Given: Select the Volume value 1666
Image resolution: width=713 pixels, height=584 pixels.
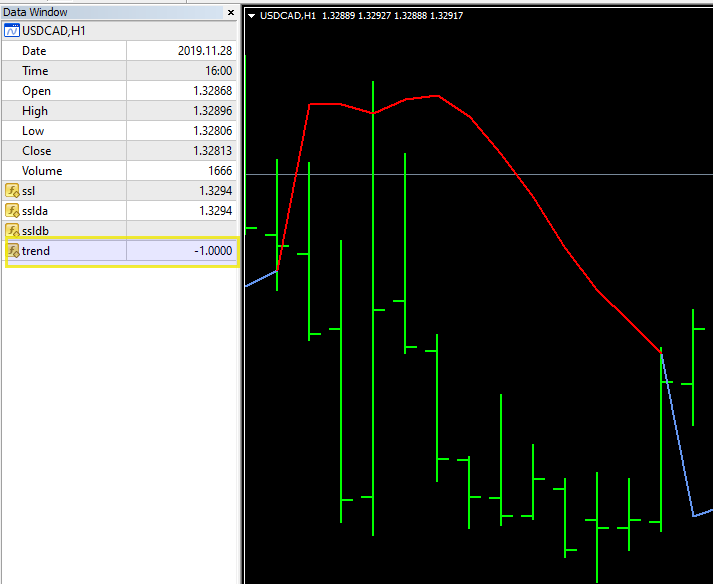Looking at the screenshot, I should click(220, 171).
